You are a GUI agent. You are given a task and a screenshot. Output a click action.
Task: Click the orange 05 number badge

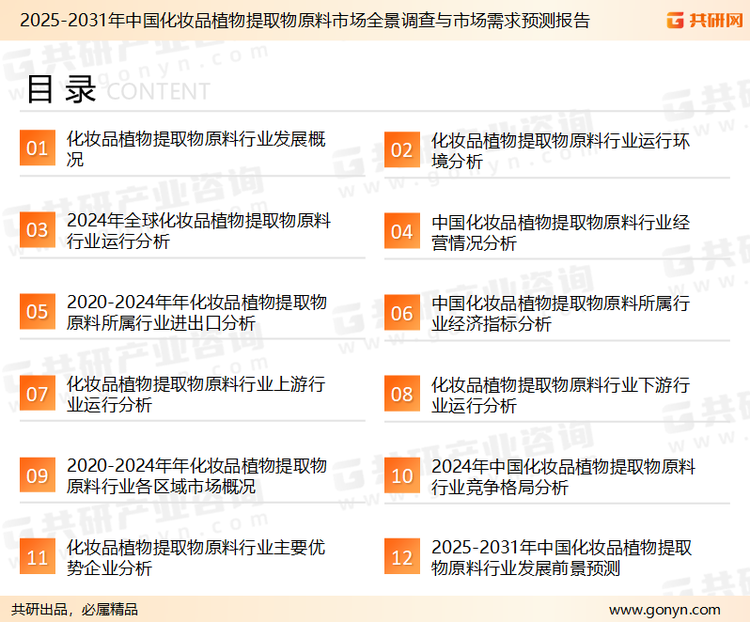pos(37,311)
